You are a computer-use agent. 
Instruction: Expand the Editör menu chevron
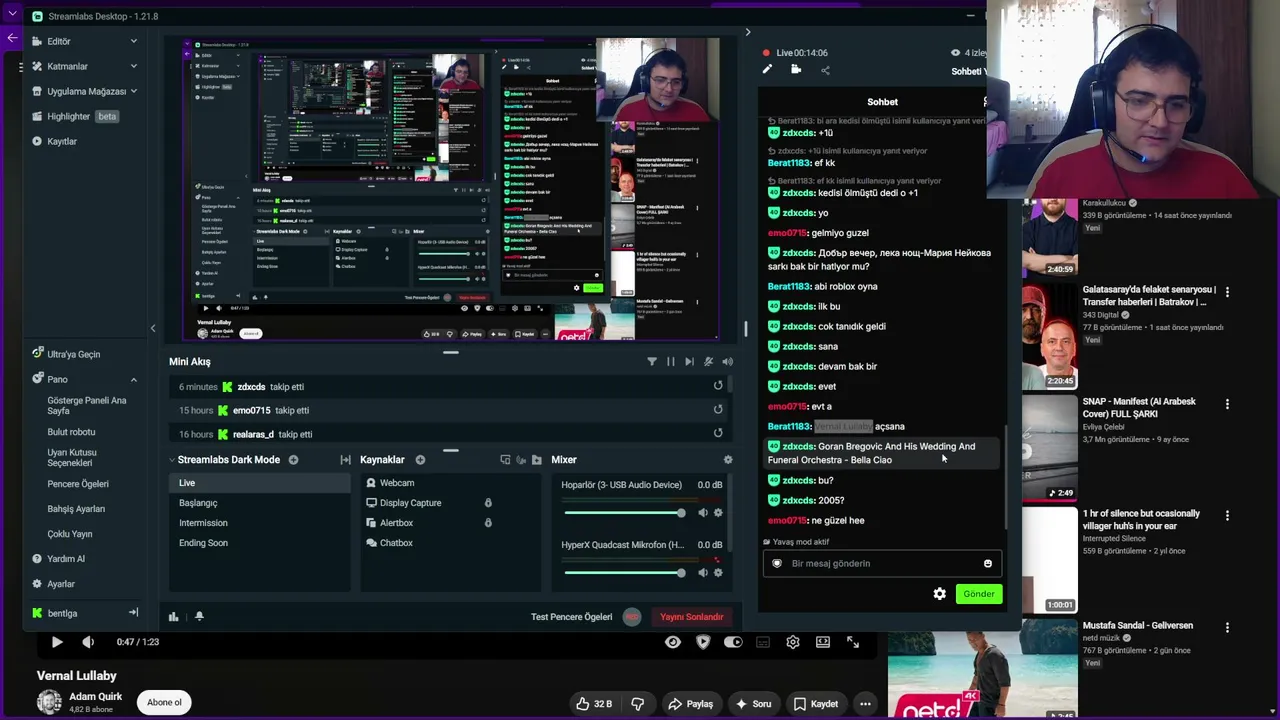tap(134, 41)
